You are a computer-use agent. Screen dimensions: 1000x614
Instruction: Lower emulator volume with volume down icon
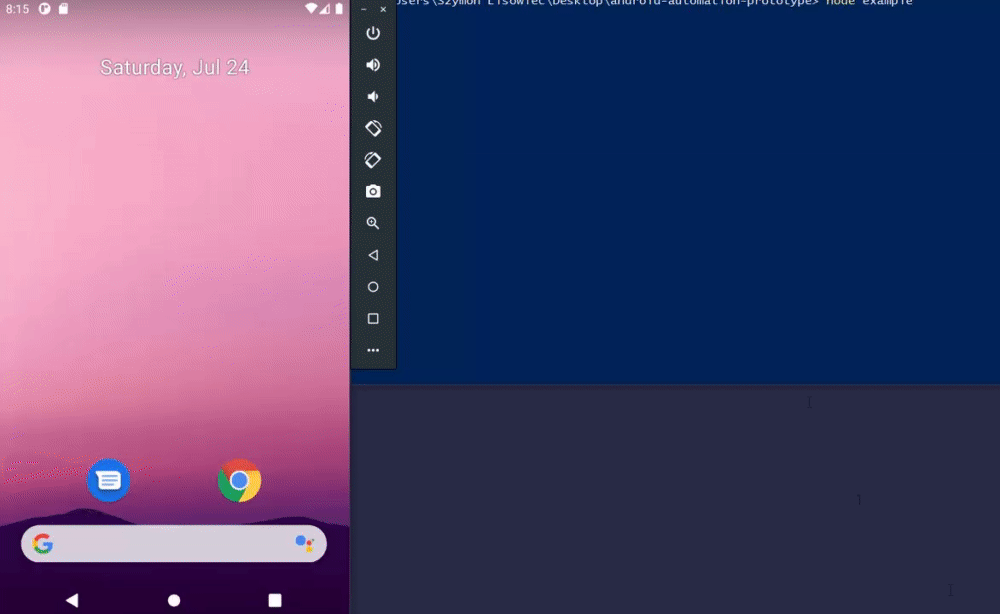click(373, 97)
